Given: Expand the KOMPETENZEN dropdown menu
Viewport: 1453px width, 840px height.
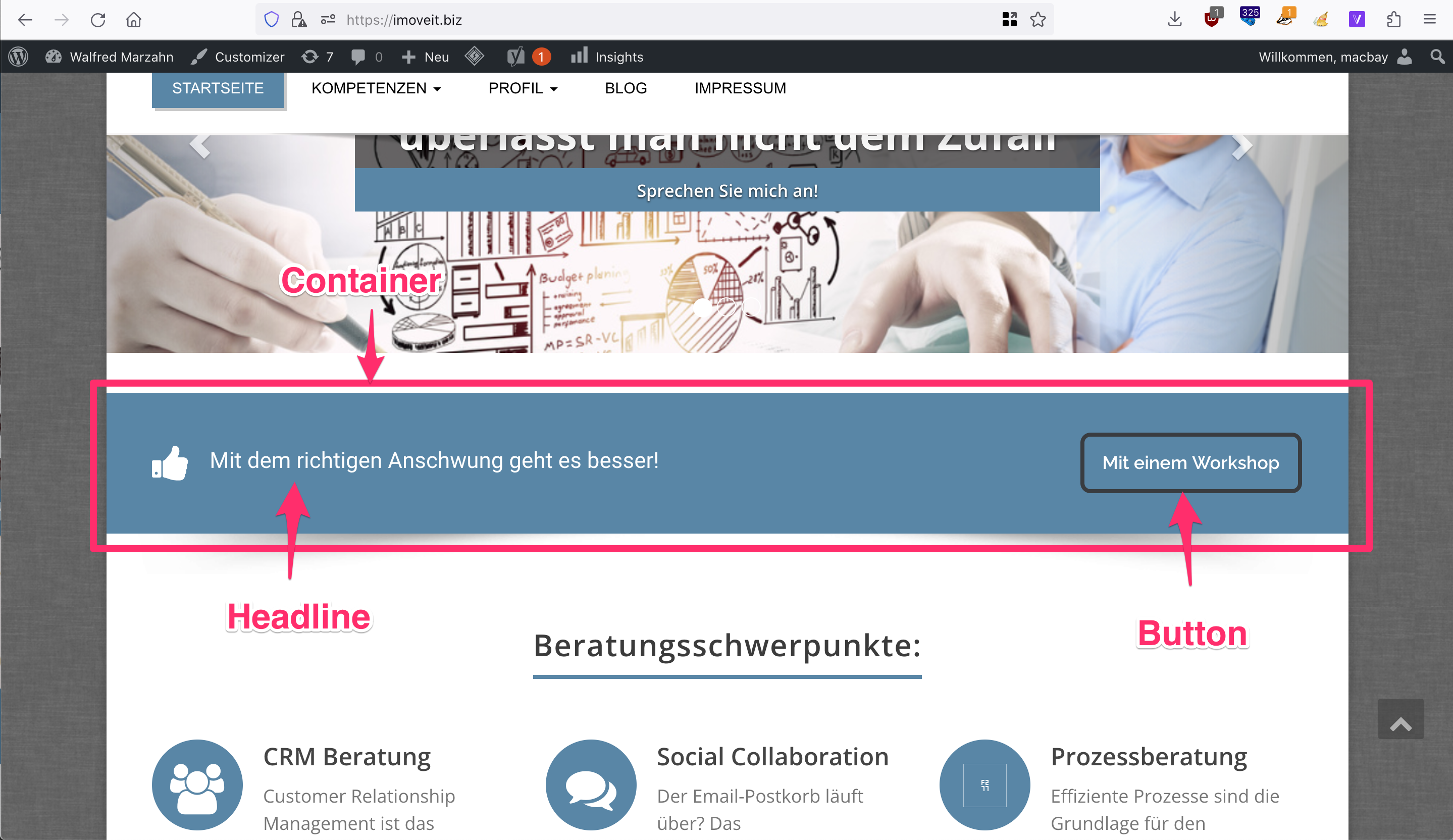Looking at the screenshot, I should click(x=376, y=88).
